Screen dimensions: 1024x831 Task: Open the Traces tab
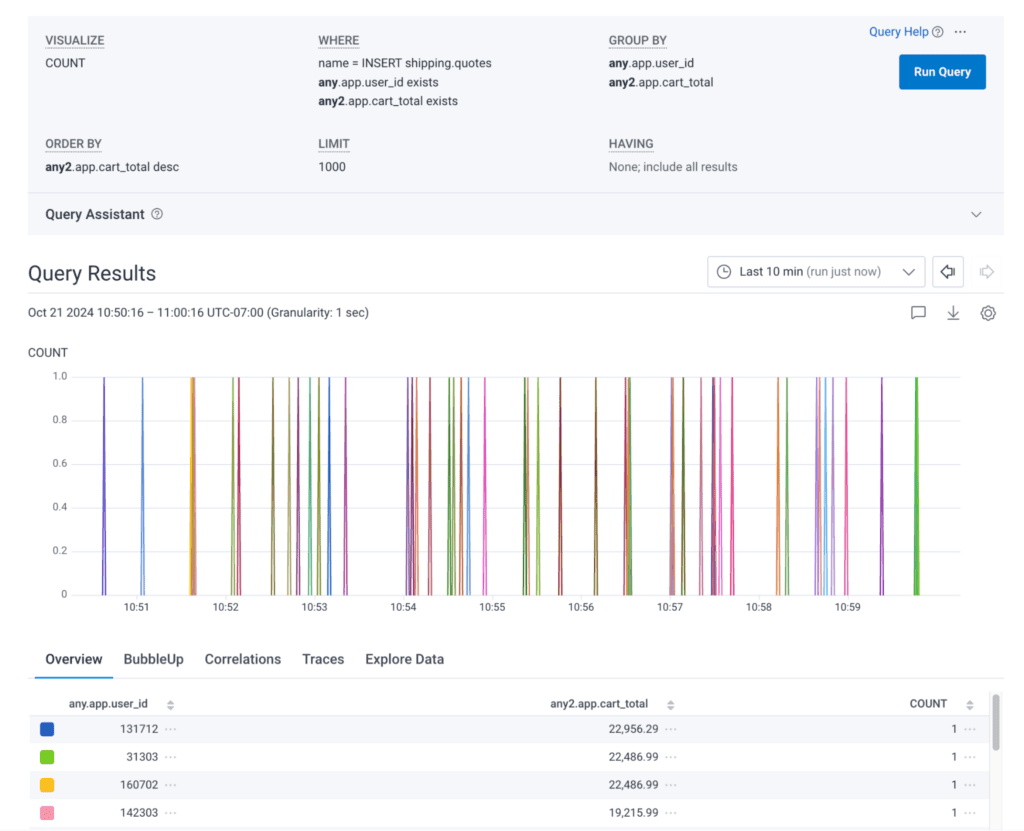323,659
